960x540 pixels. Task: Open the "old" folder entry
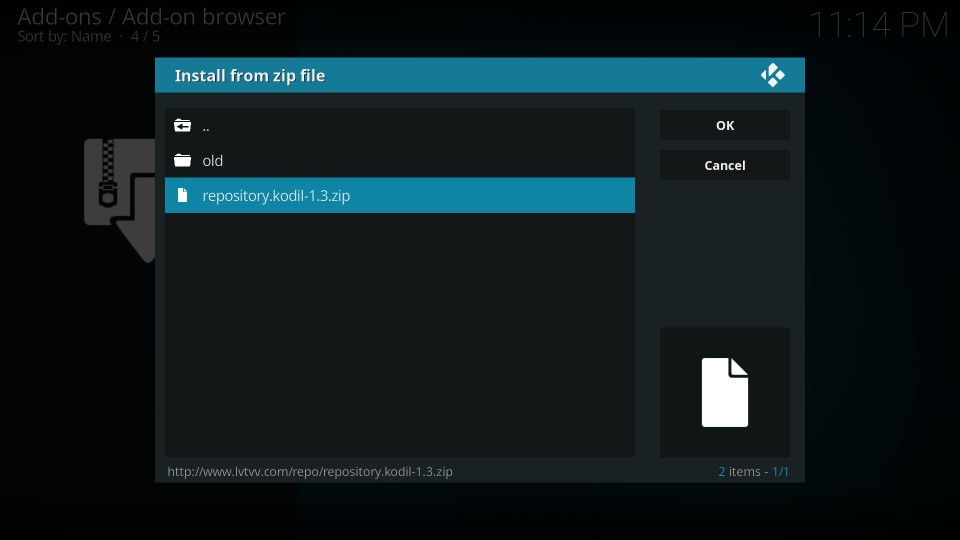[212, 161]
